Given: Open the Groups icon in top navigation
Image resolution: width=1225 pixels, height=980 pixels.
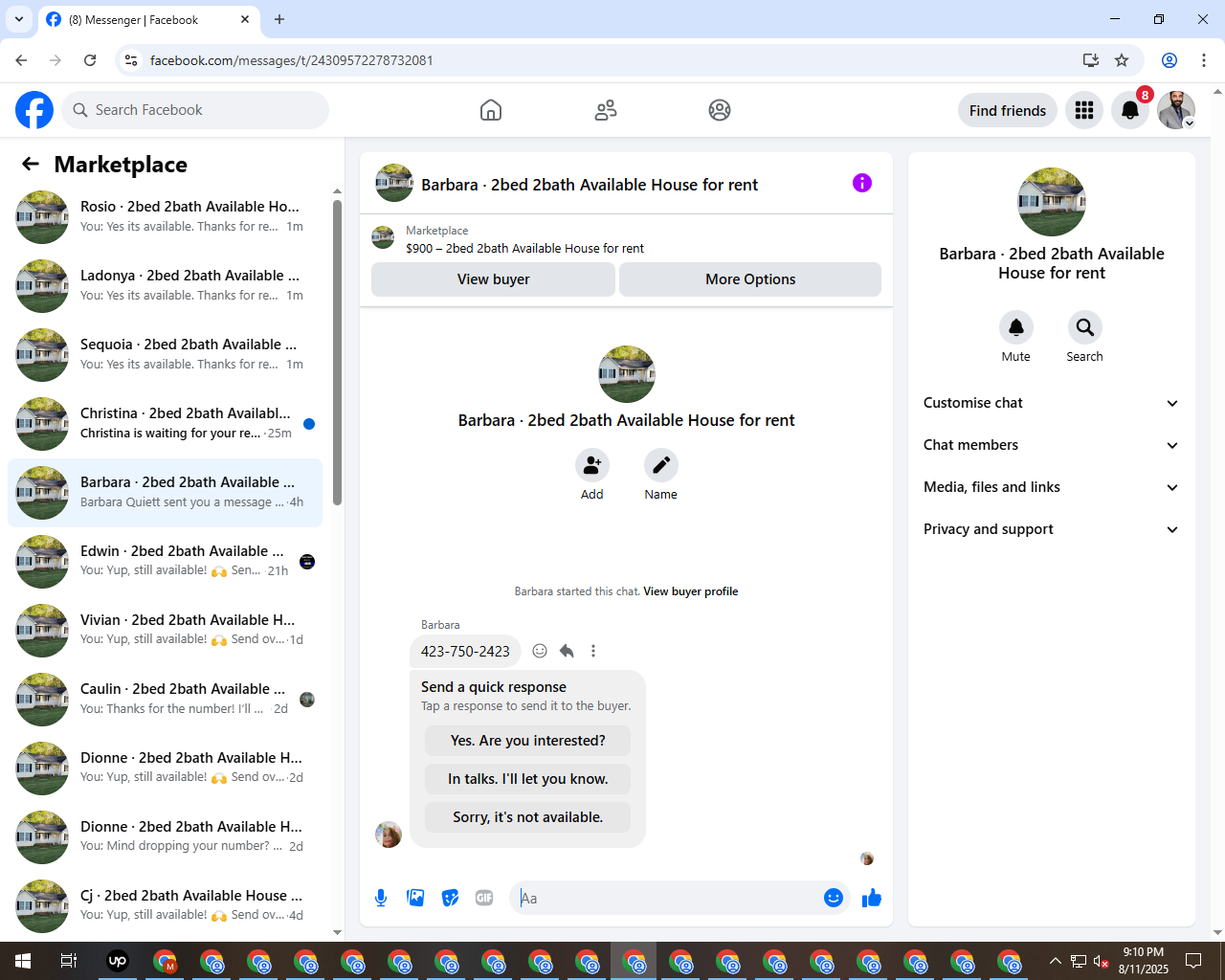Looking at the screenshot, I should pyautogui.click(x=720, y=110).
